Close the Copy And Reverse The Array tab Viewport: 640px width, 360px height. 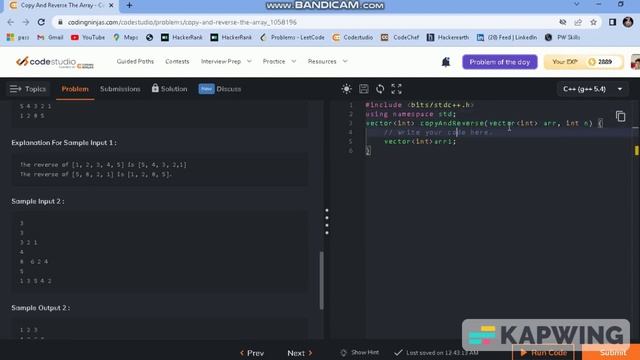tap(111, 5)
